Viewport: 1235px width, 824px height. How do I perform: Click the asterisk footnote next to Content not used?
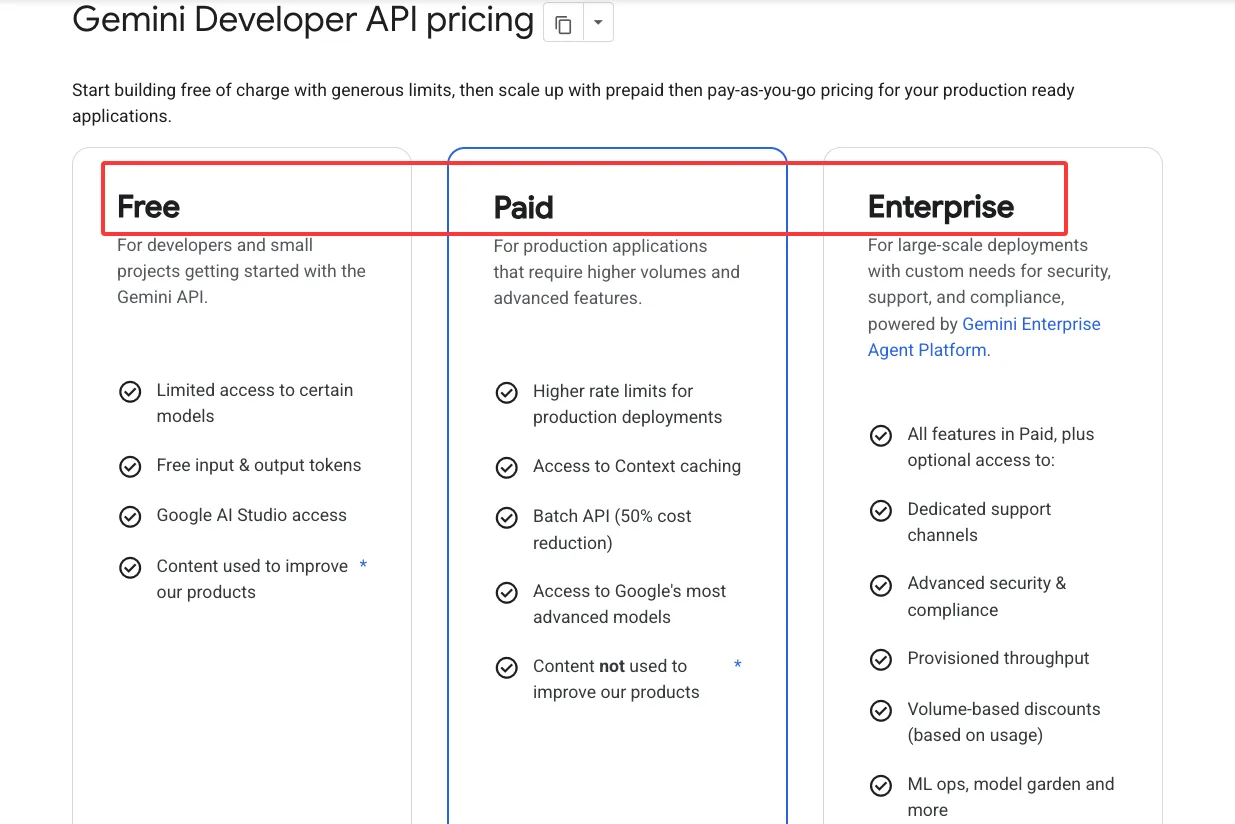[738, 666]
